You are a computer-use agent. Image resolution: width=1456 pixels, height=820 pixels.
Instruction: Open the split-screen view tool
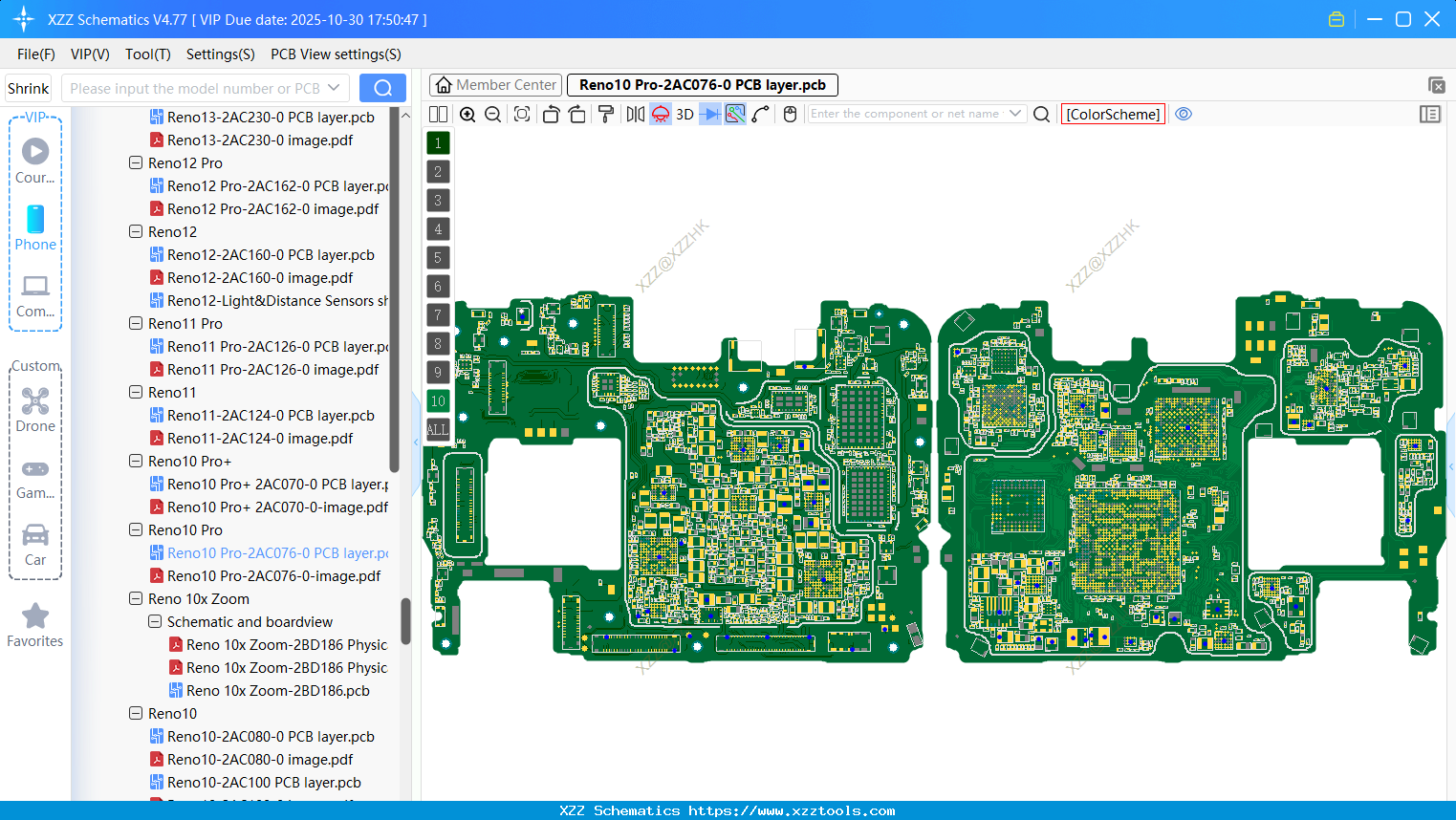tap(438, 114)
